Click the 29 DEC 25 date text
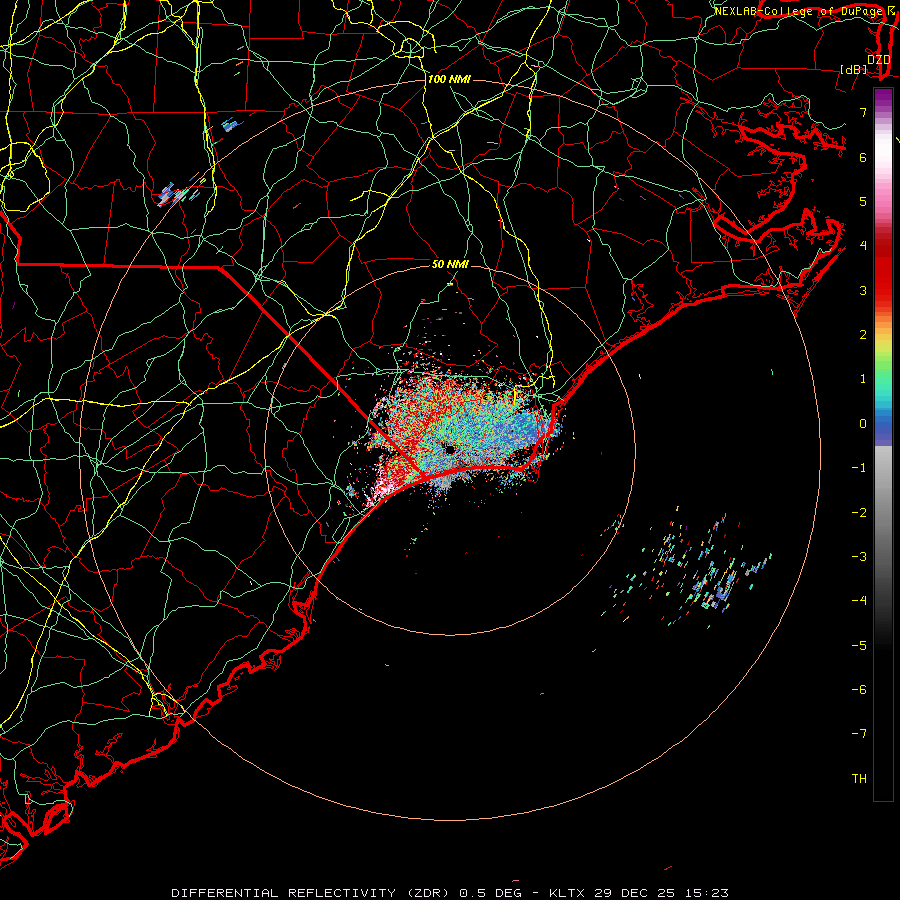This screenshot has width=900, height=900. pos(634,893)
